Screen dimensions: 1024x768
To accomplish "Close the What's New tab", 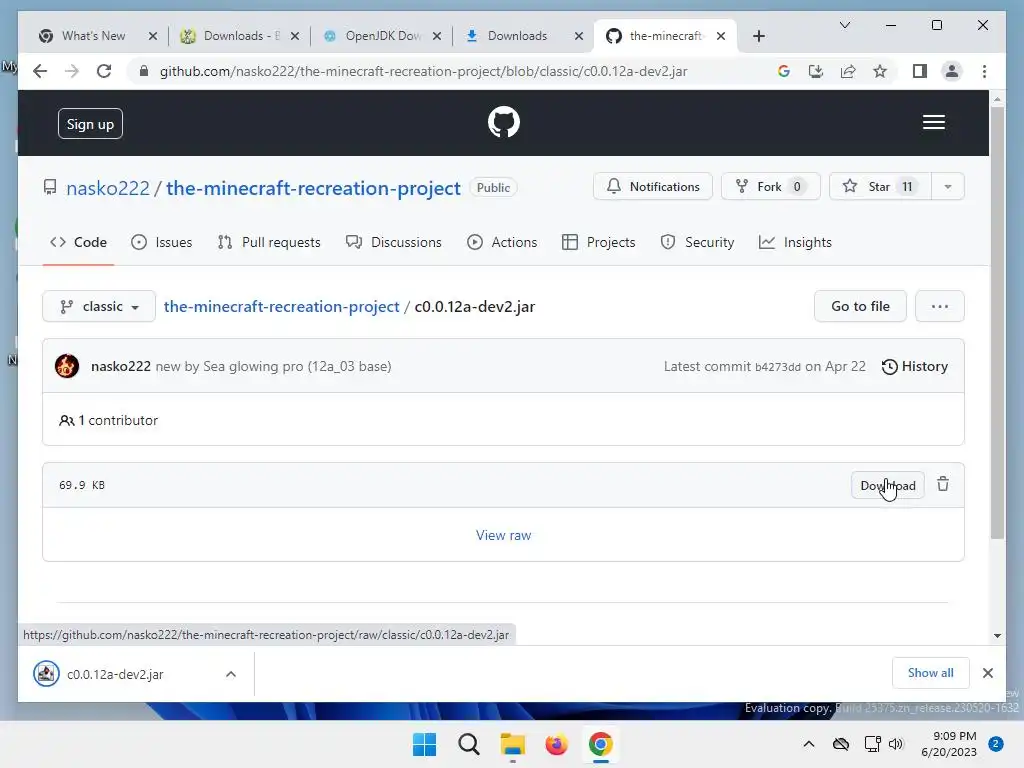I will pyautogui.click(x=153, y=36).
